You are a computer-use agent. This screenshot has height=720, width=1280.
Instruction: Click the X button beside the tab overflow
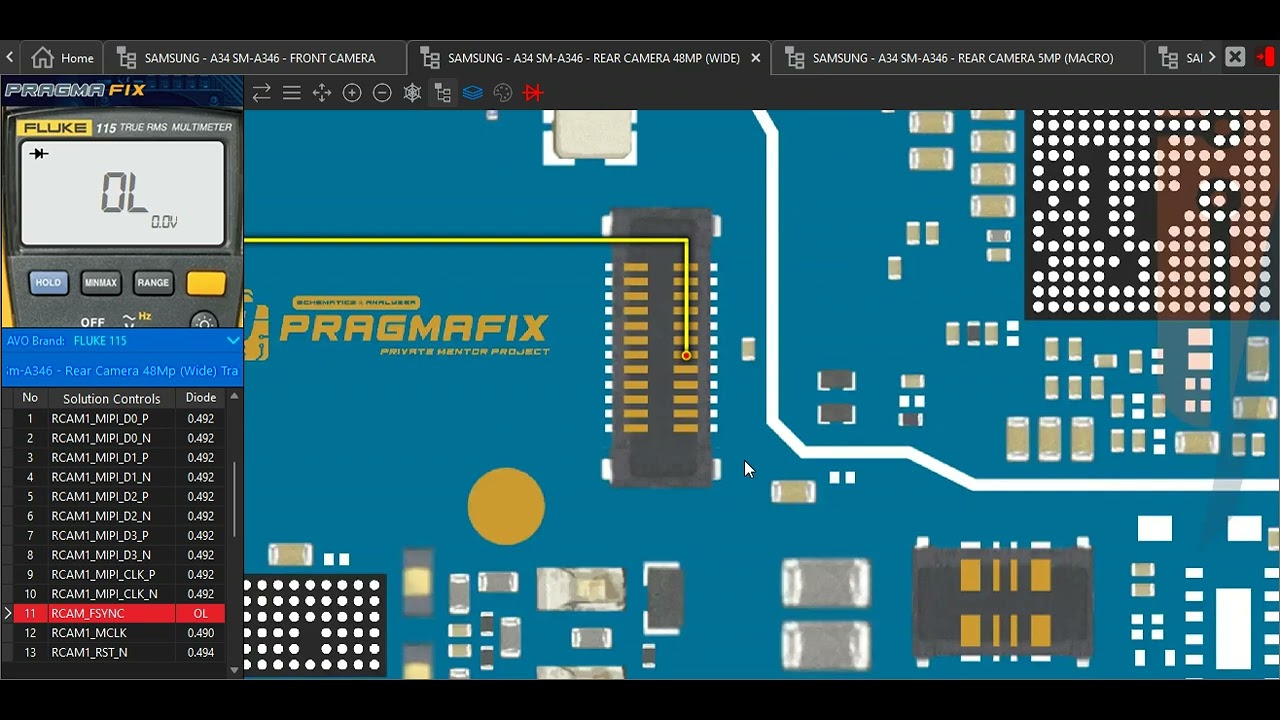[x=1235, y=57]
